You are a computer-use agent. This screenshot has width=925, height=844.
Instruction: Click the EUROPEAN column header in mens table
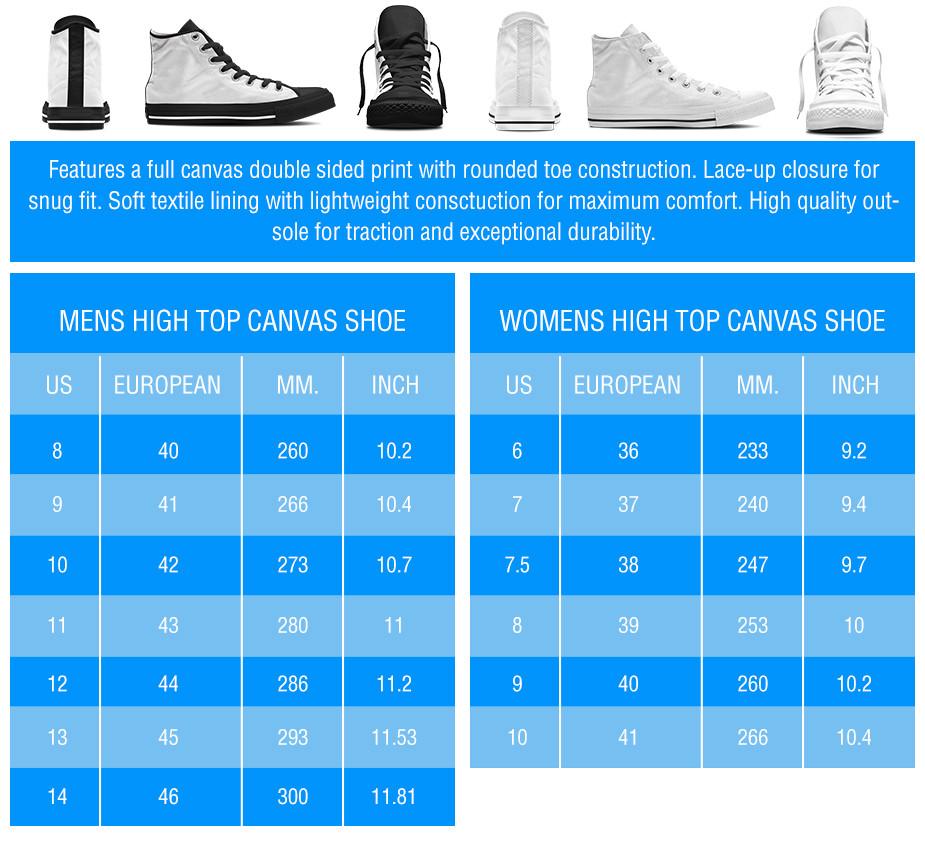167,385
